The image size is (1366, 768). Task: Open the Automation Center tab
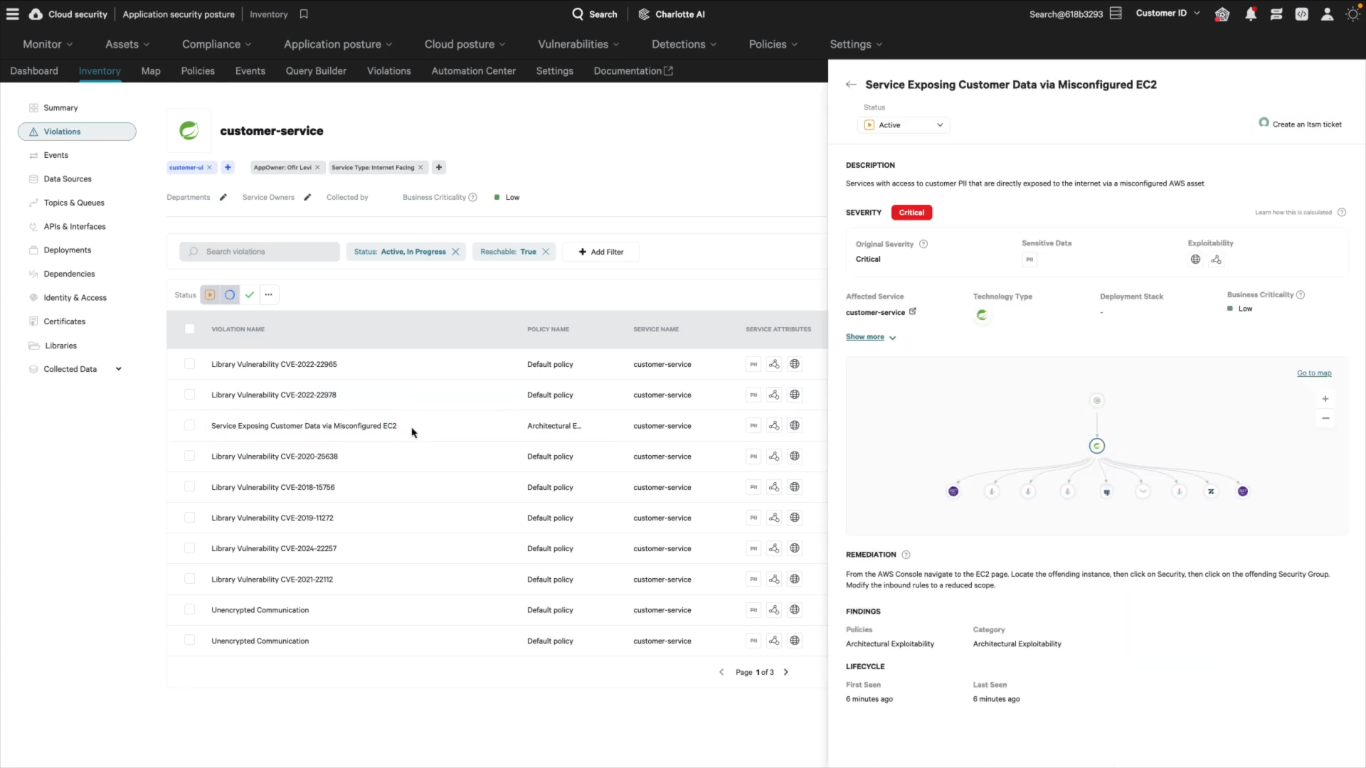474,71
